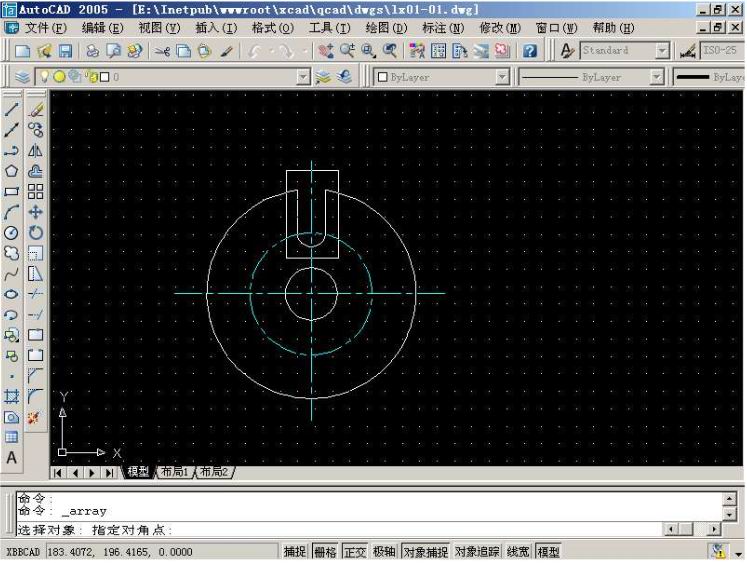Viewport: 747px width, 563px height.
Task: Go to next layout tab arrow
Action: click(92, 473)
